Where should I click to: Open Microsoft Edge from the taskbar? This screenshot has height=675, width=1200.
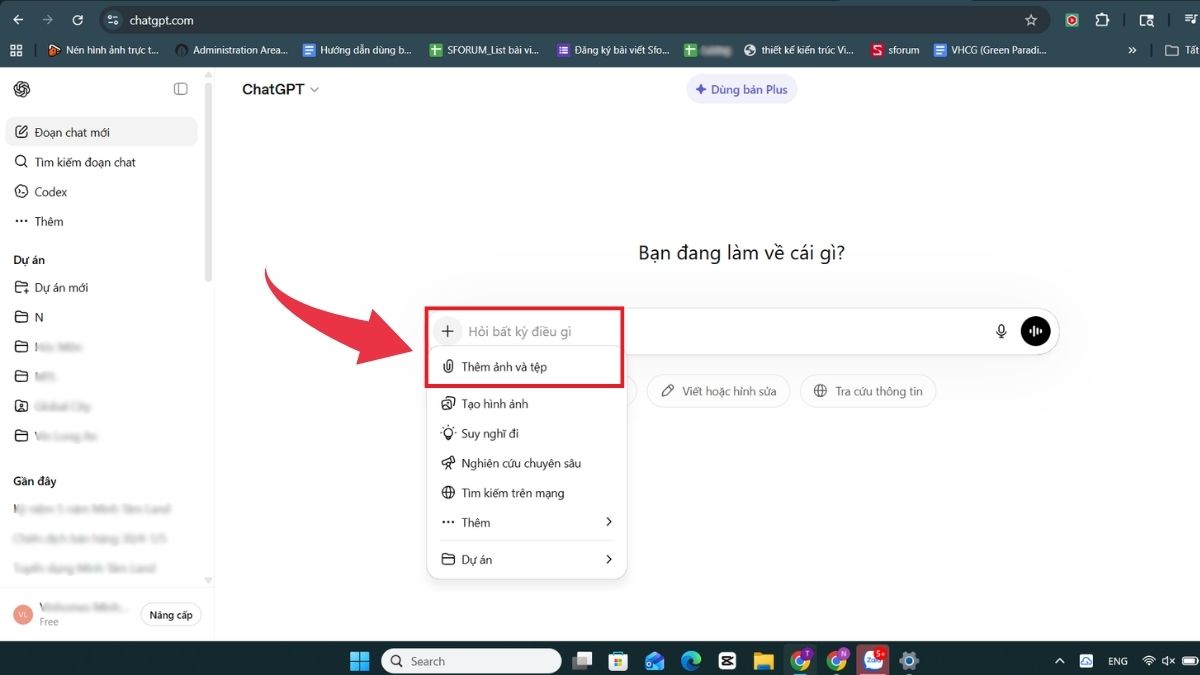(691, 661)
